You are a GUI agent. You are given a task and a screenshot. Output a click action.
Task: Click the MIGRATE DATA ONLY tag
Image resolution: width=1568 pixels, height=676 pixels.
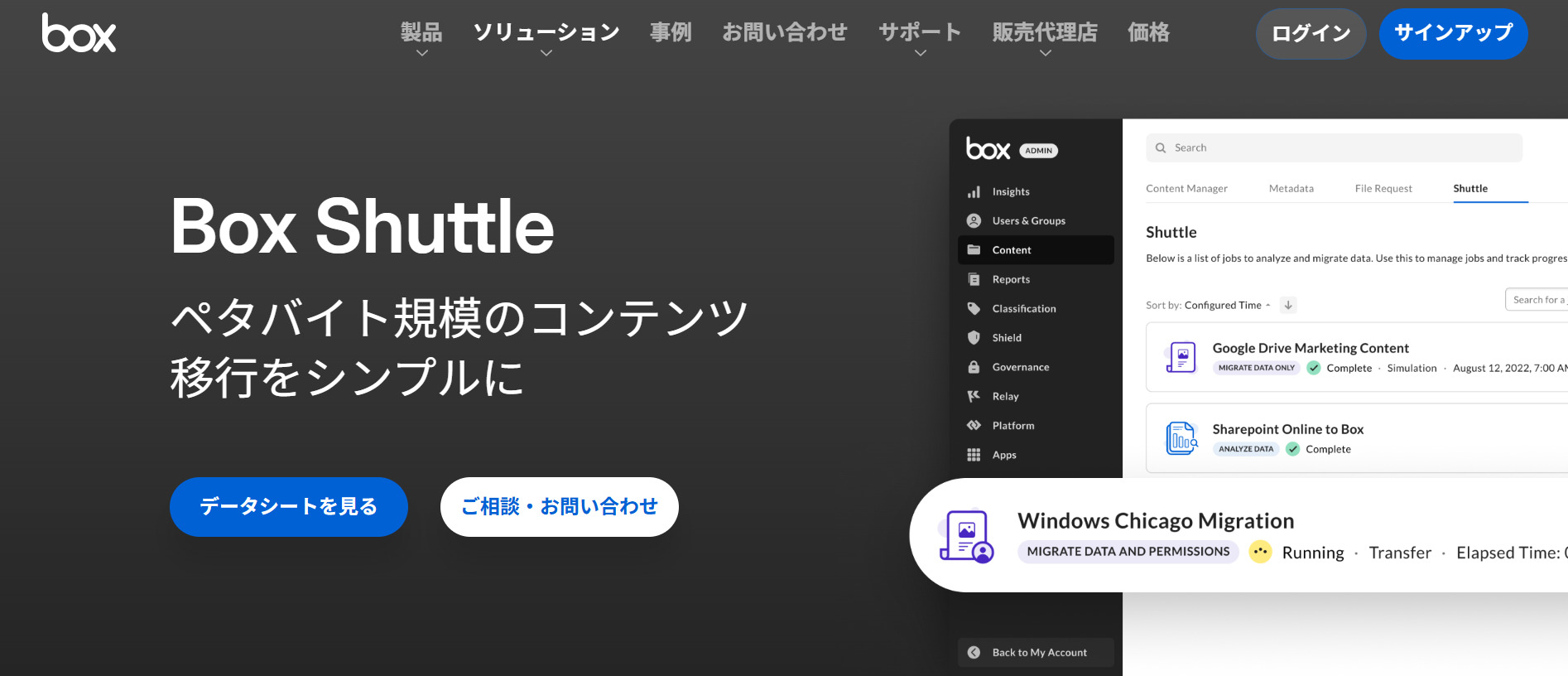(1257, 368)
